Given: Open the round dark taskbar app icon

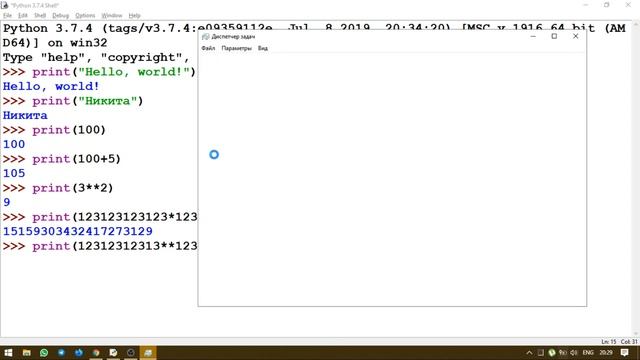Looking at the screenshot, I should click(x=131, y=353).
